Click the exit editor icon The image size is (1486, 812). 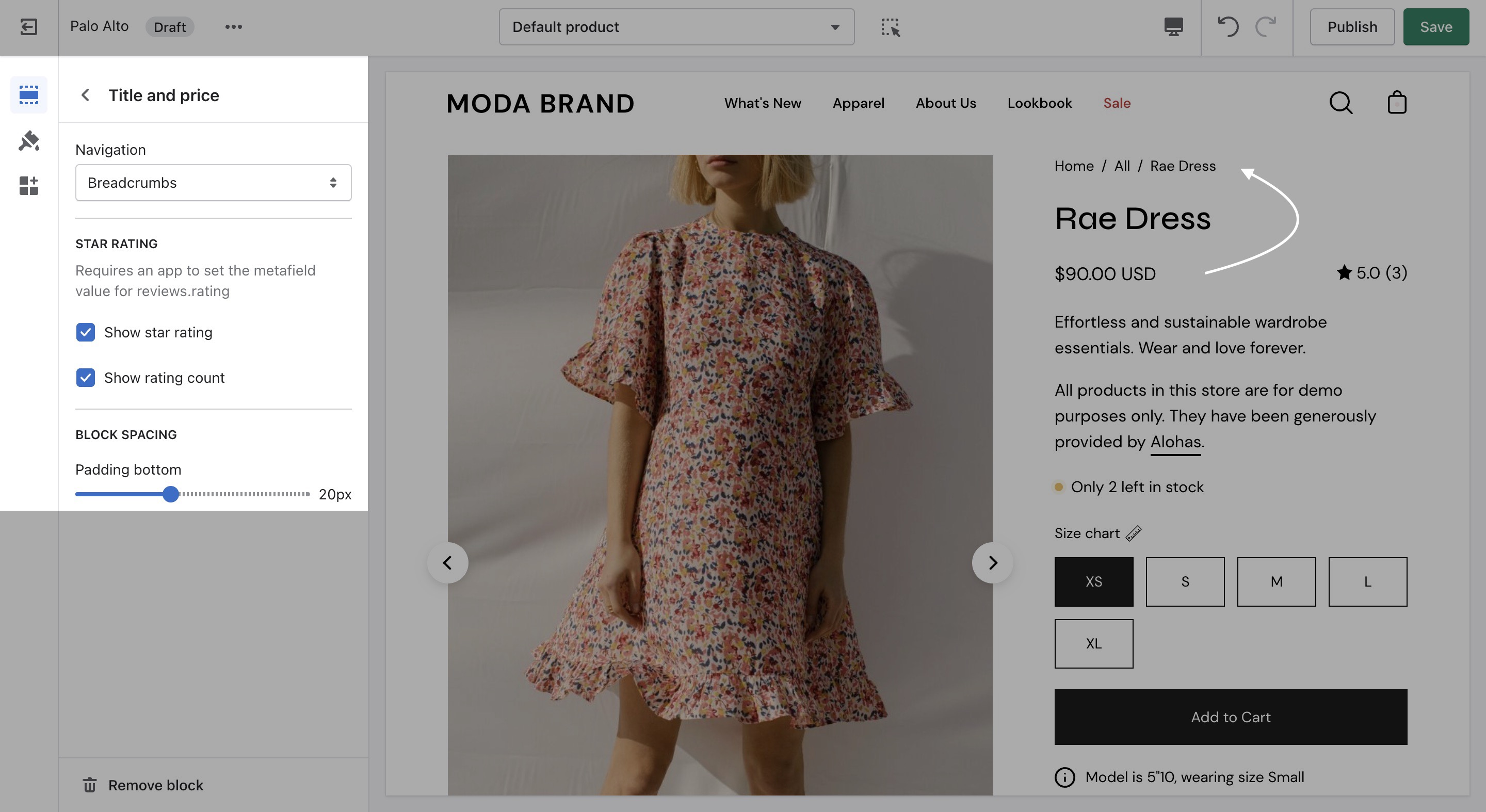pos(28,27)
